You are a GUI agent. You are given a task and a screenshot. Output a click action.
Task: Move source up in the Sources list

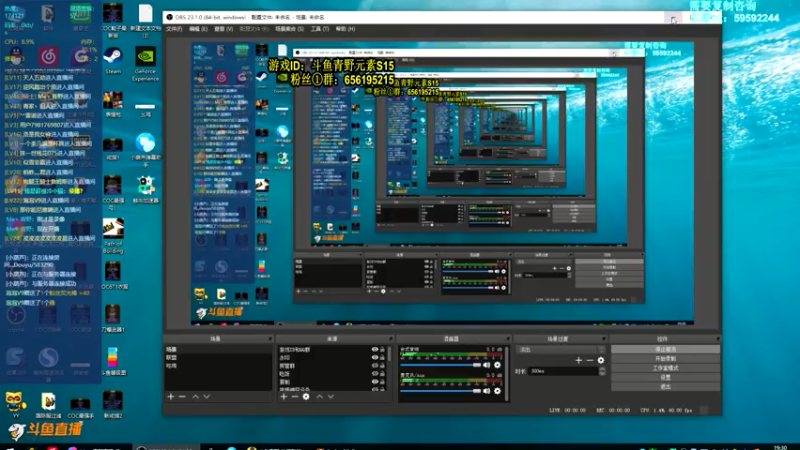[x=319, y=396]
